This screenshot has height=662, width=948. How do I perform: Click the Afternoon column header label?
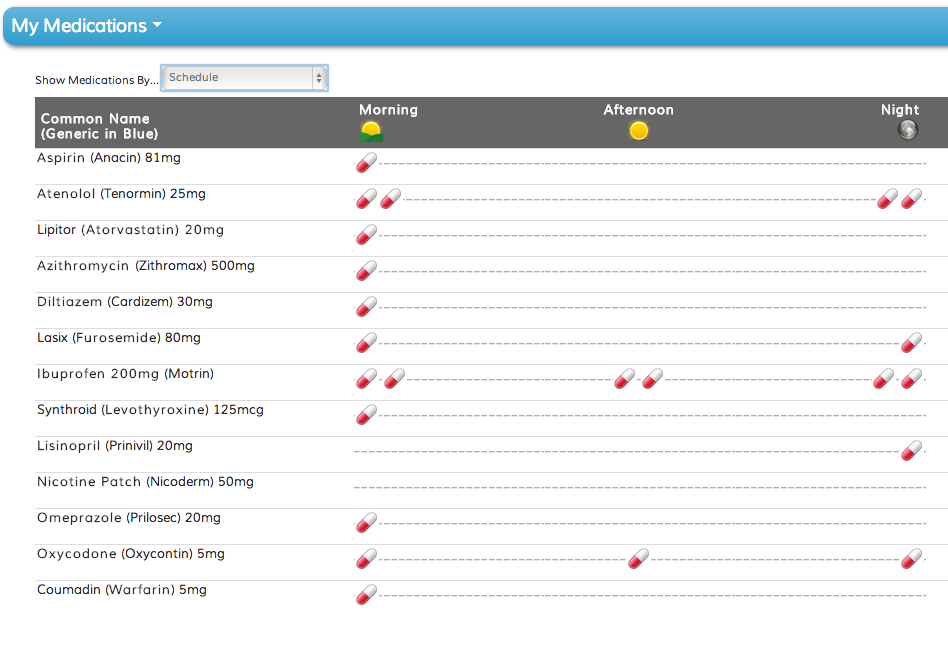point(638,109)
